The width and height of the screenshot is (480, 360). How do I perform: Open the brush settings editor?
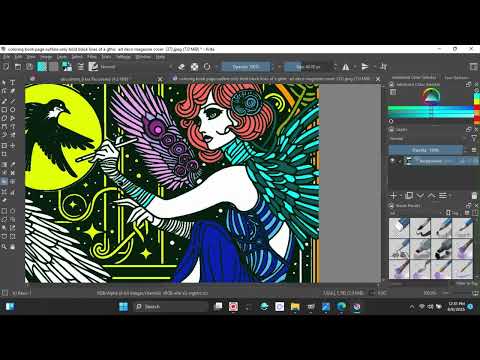point(81,67)
